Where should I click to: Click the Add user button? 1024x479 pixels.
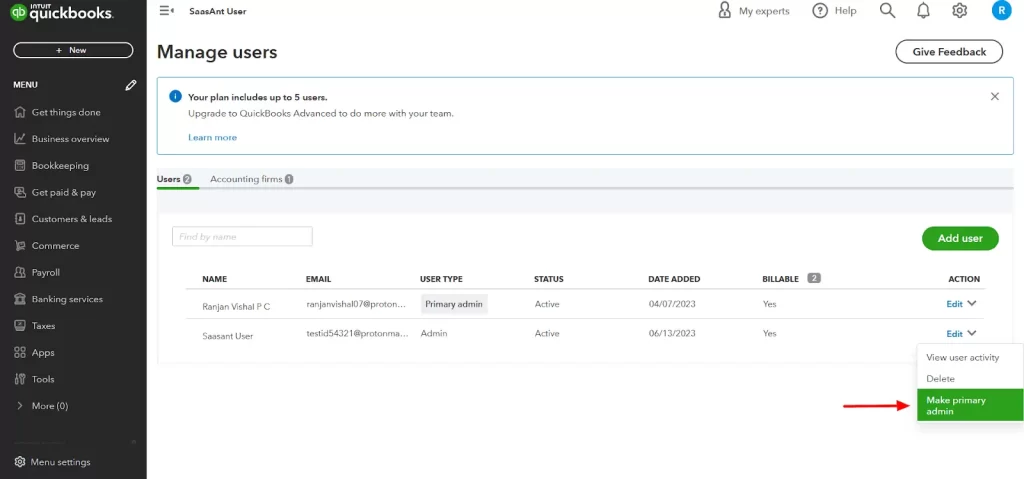tap(959, 238)
